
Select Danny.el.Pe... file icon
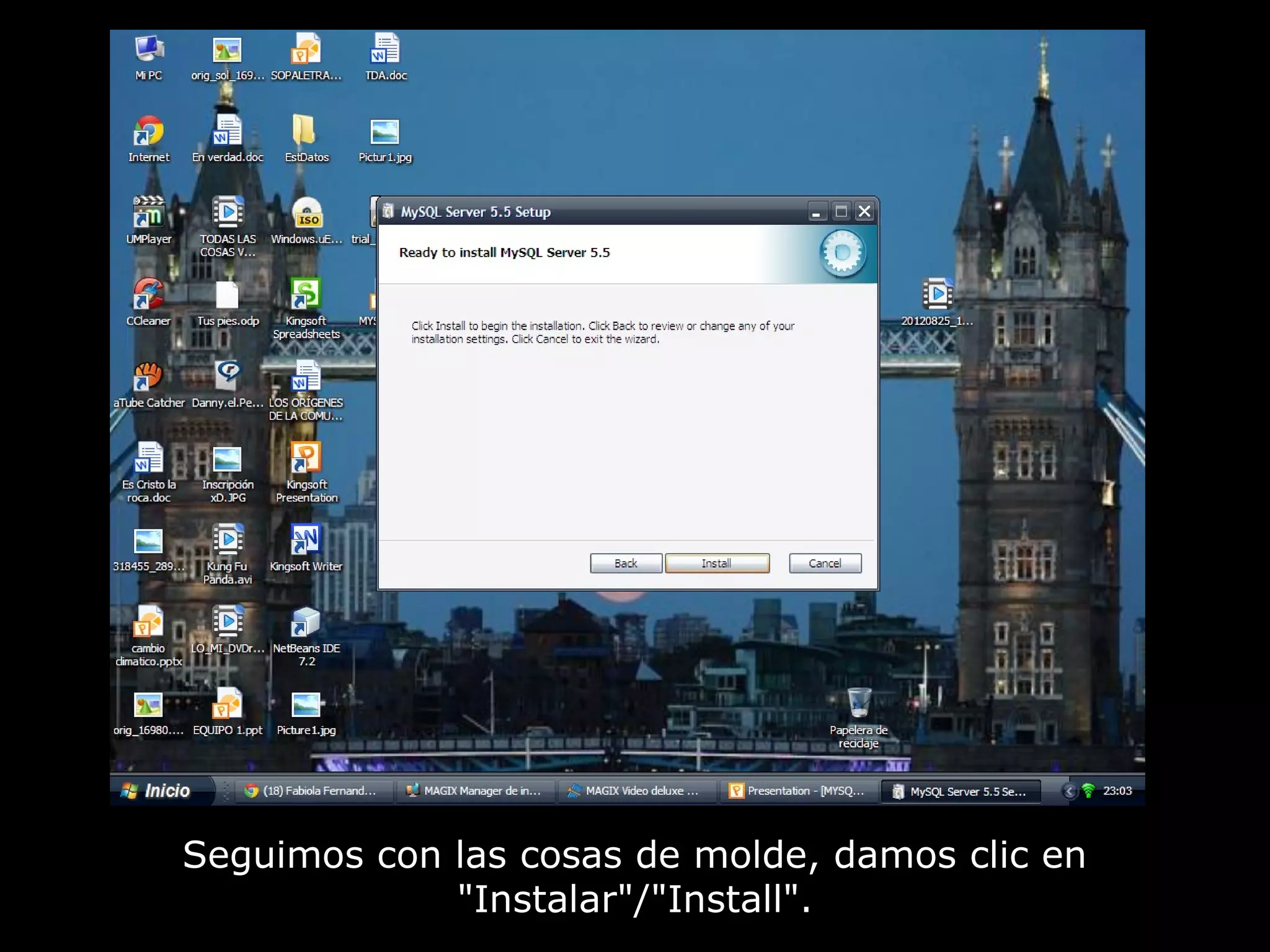(x=228, y=385)
